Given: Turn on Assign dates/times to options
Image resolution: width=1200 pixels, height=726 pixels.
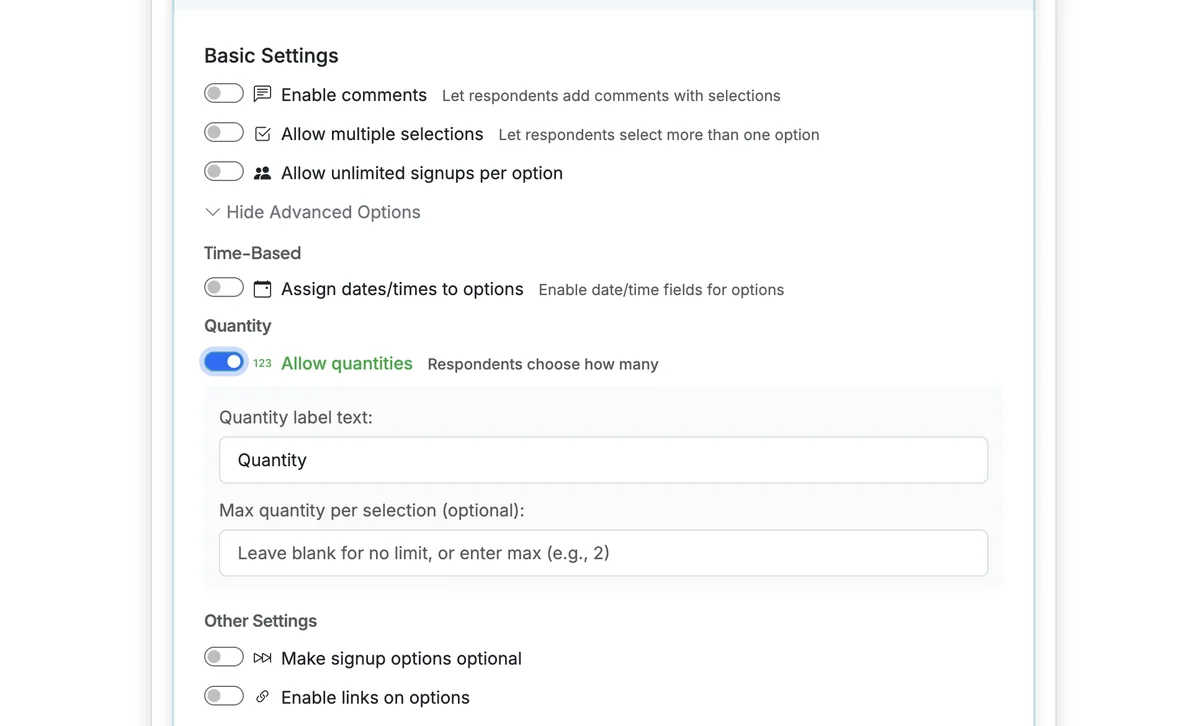Looking at the screenshot, I should click(223, 286).
